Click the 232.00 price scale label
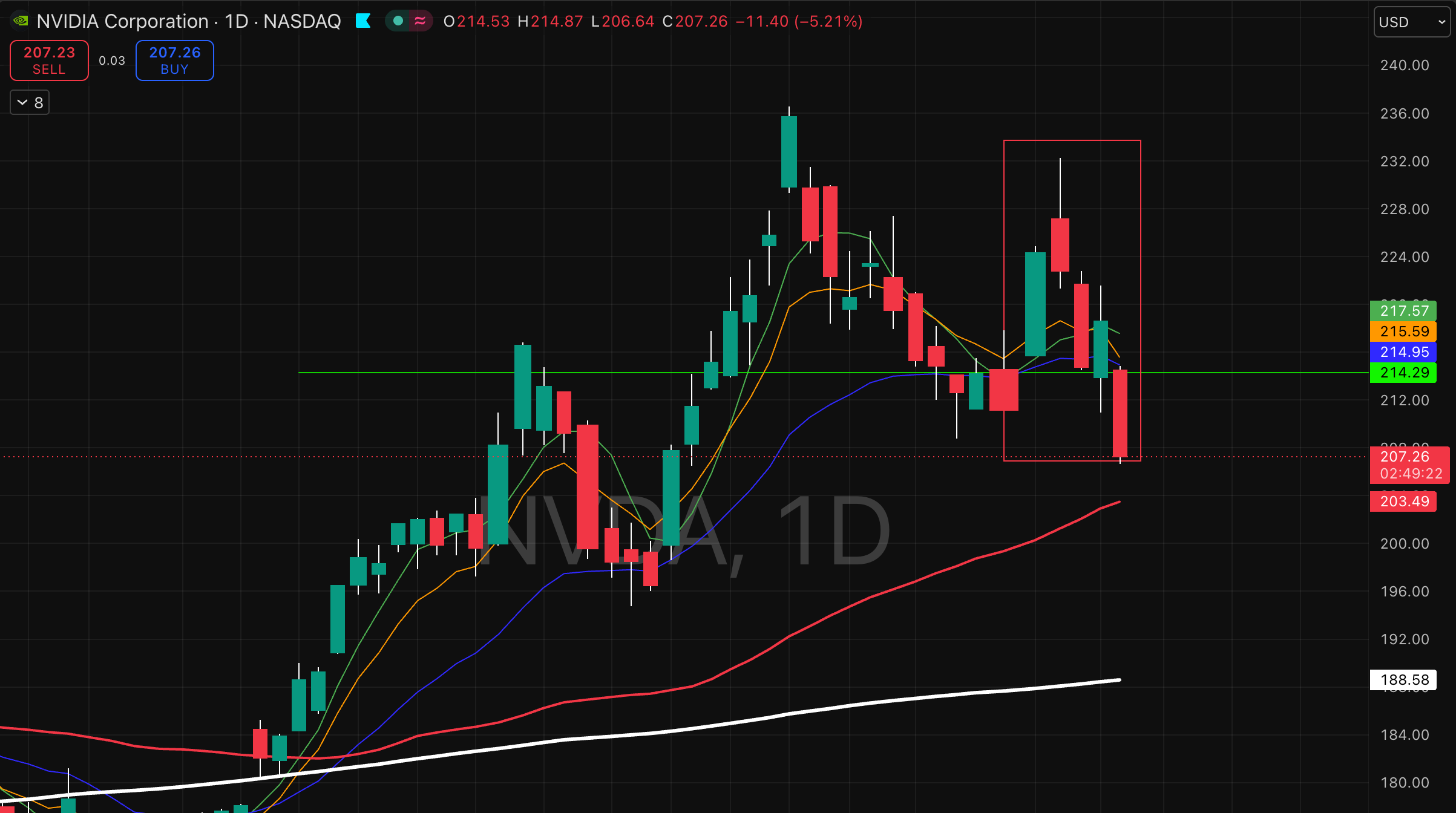1456x813 pixels. [1405, 162]
